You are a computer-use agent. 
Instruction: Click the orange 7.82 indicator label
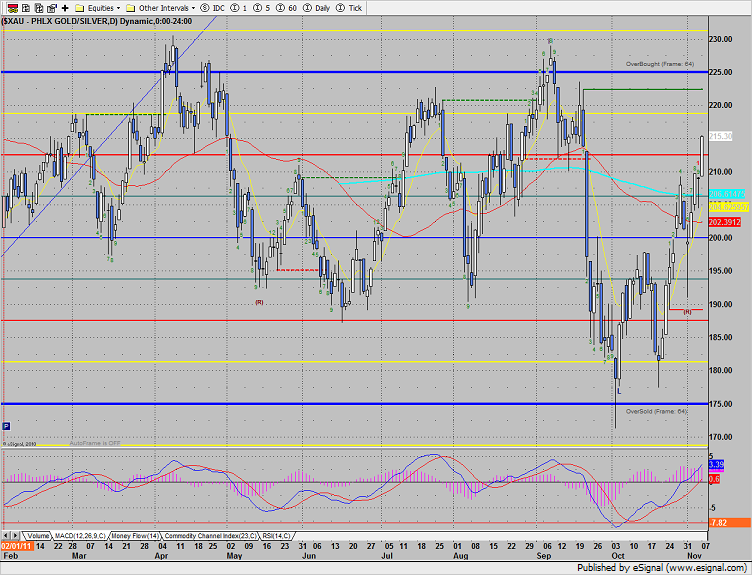pyautogui.click(x=729, y=522)
